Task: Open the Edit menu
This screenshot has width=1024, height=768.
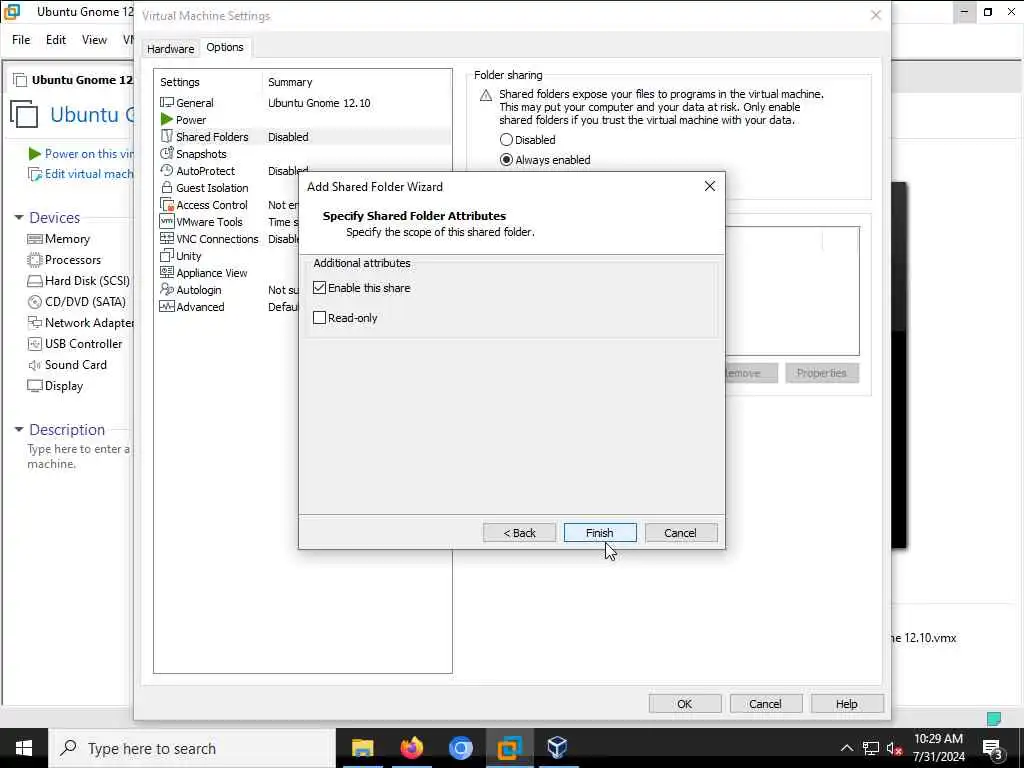Action: [x=56, y=40]
